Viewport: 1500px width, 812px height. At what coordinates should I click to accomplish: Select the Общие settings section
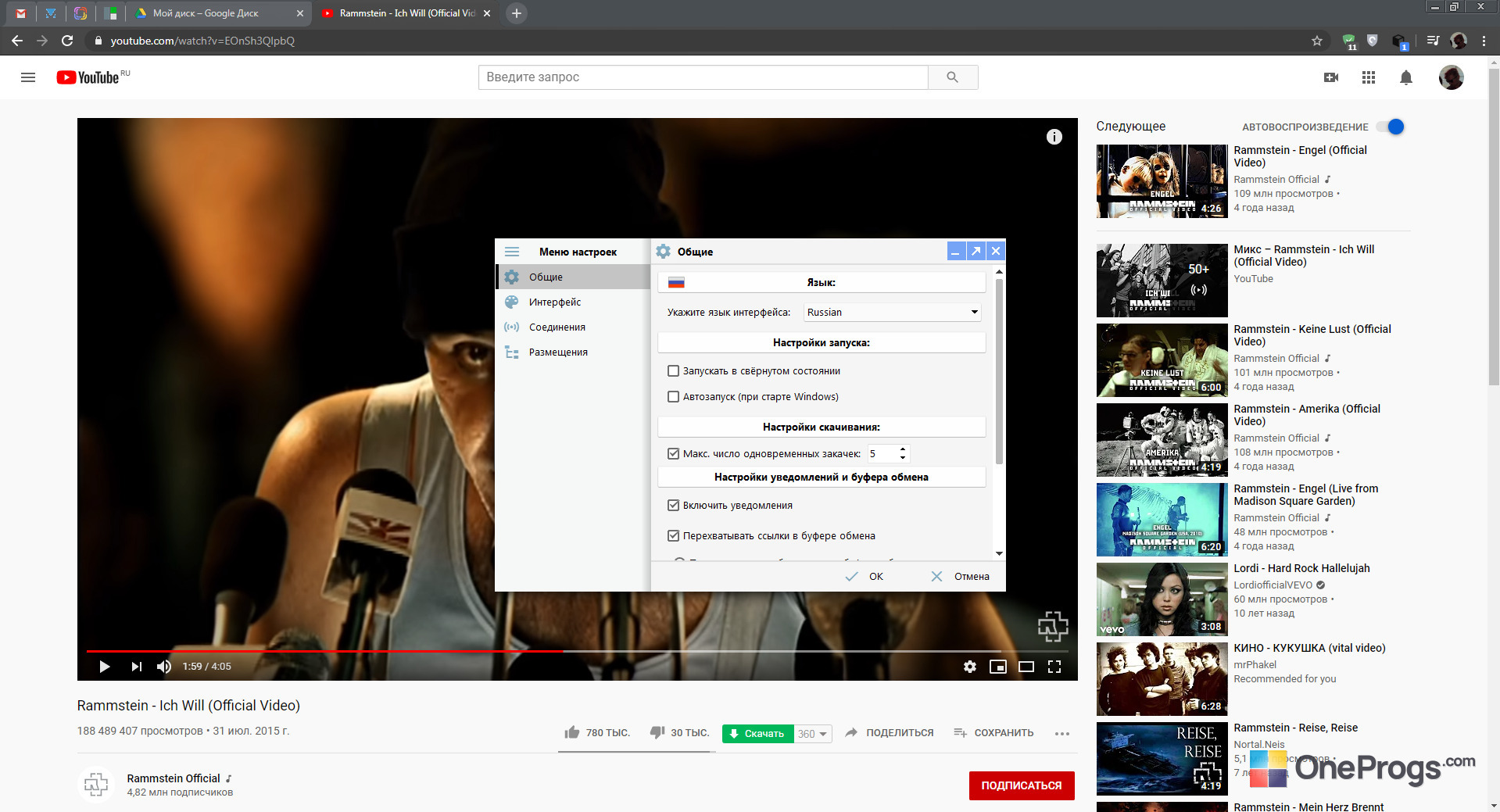573,277
